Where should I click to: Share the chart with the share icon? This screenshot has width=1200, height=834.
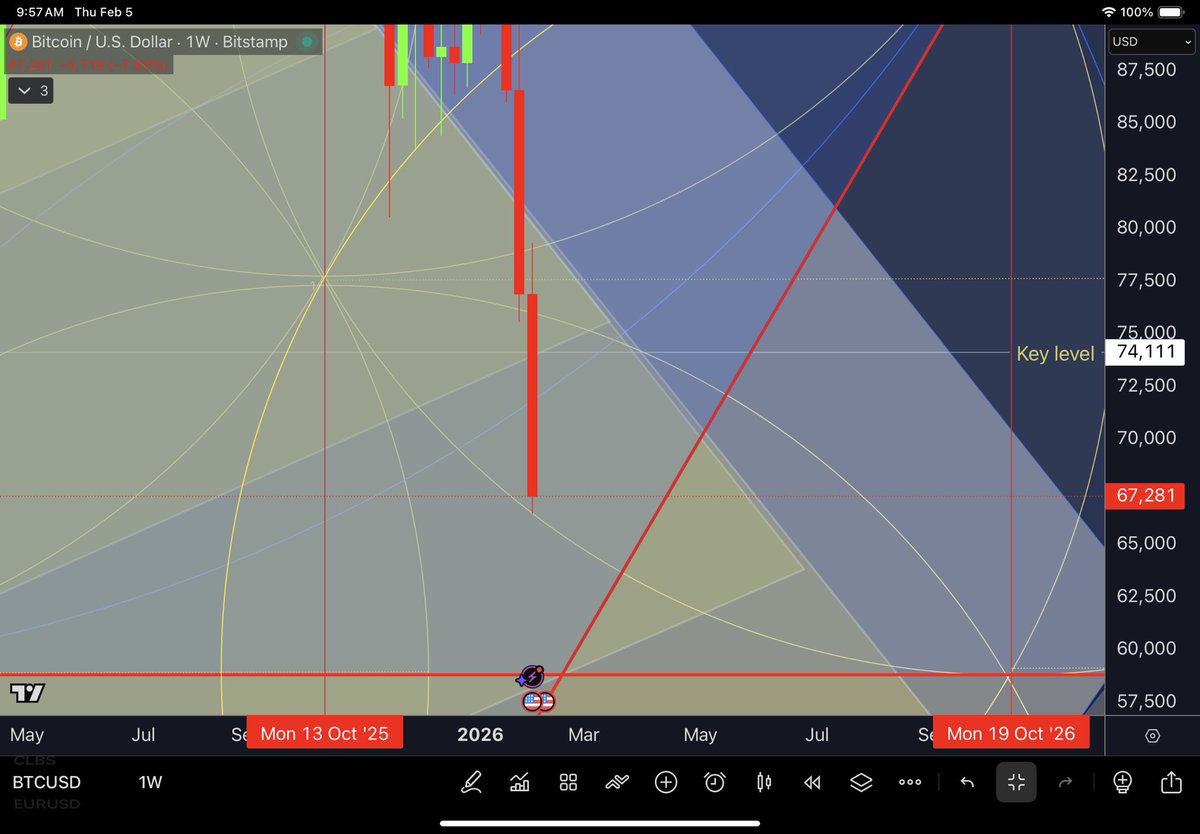click(1171, 781)
